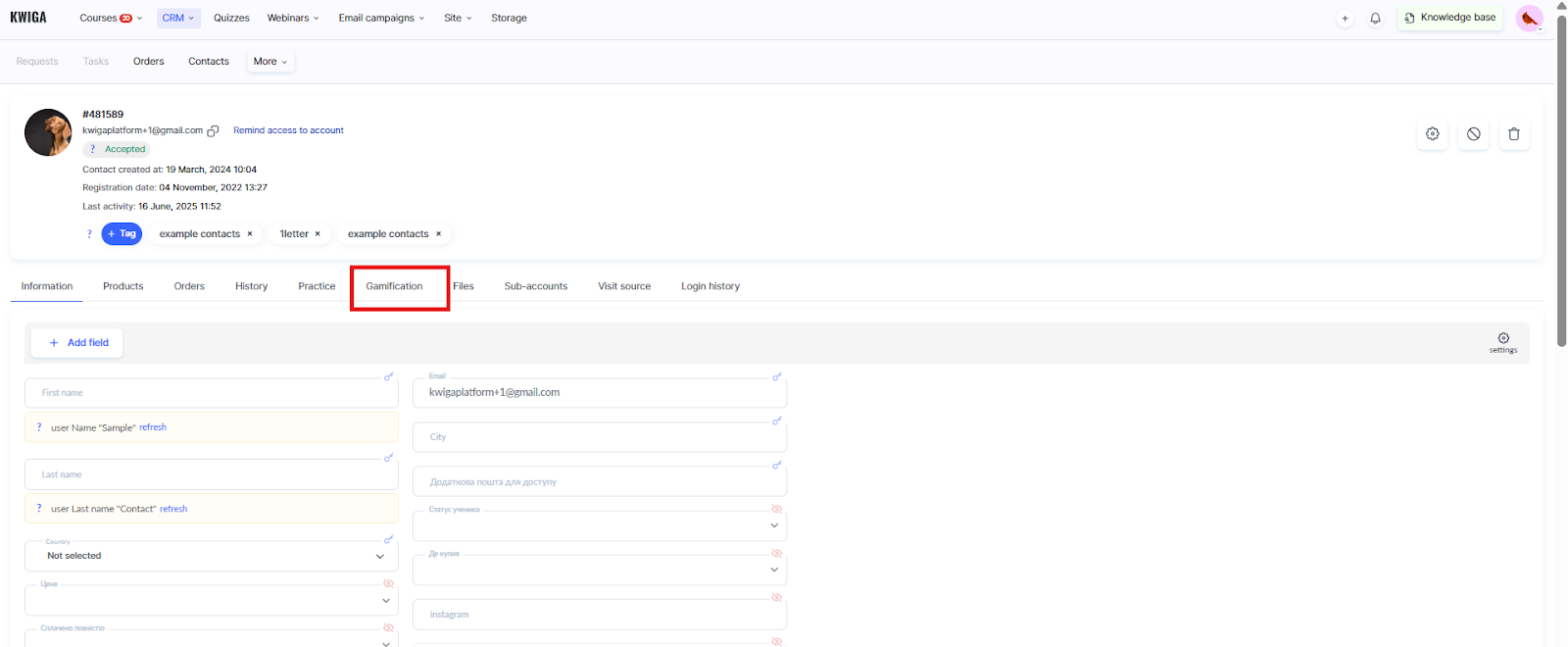Click the Add field button
Screen dimensions: 1568x647
click(x=77, y=343)
